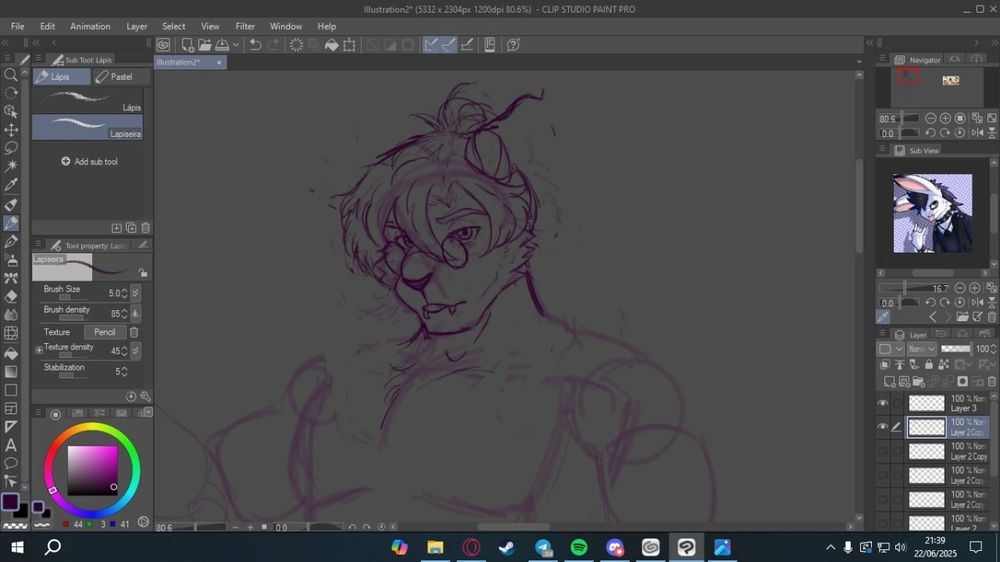Screen dimensions: 1000x562
Task: Click Navigator zoom in plus icon
Action: pos(945,118)
